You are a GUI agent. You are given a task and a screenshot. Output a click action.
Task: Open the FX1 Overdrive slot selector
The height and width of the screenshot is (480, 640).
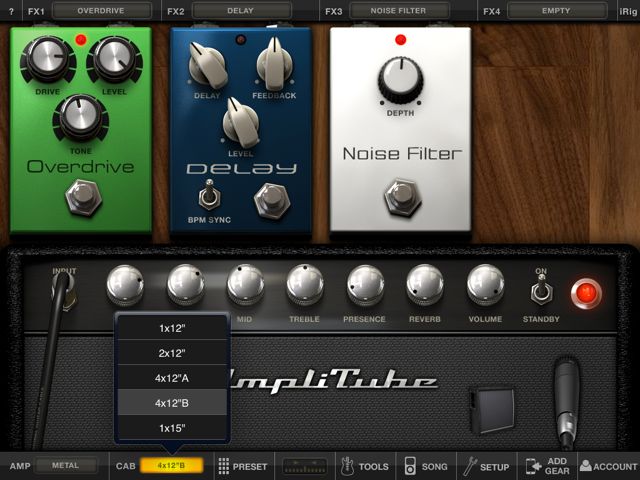point(101,11)
